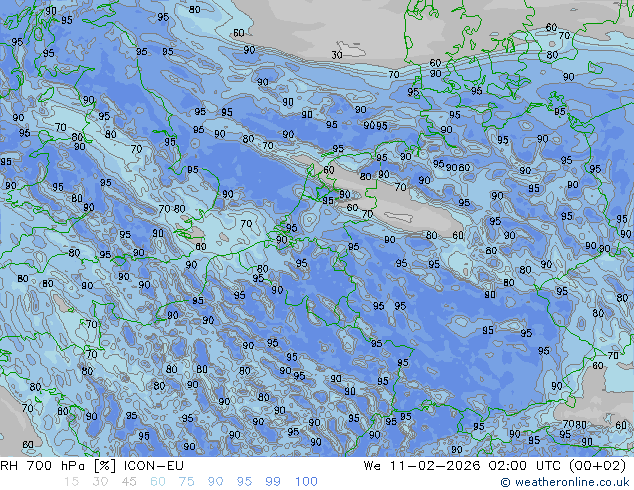Click the '9080' contour label pair
This screenshot has width=634, height=490.
[458, 167]
